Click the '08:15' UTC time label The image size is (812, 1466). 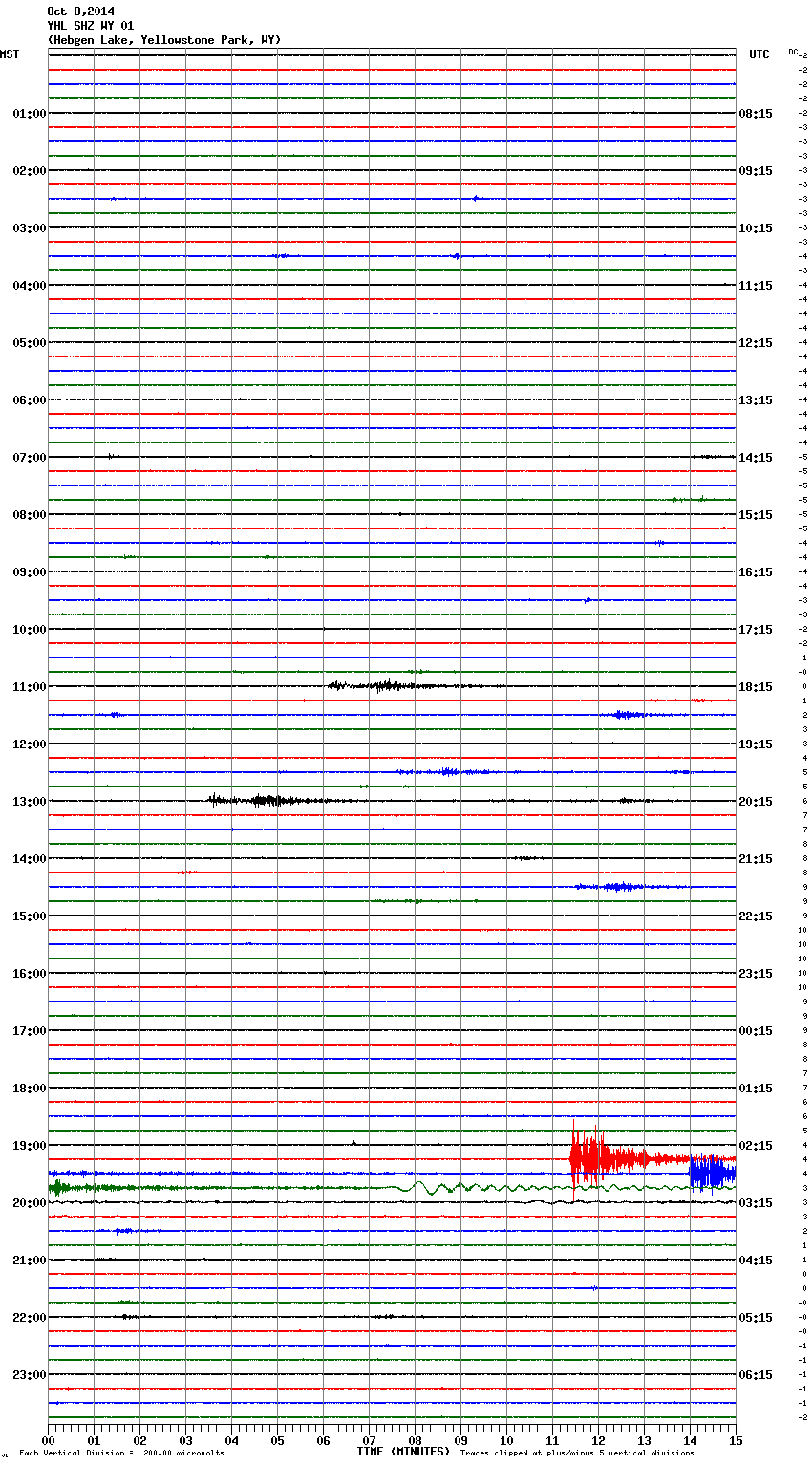pos(756,113)
